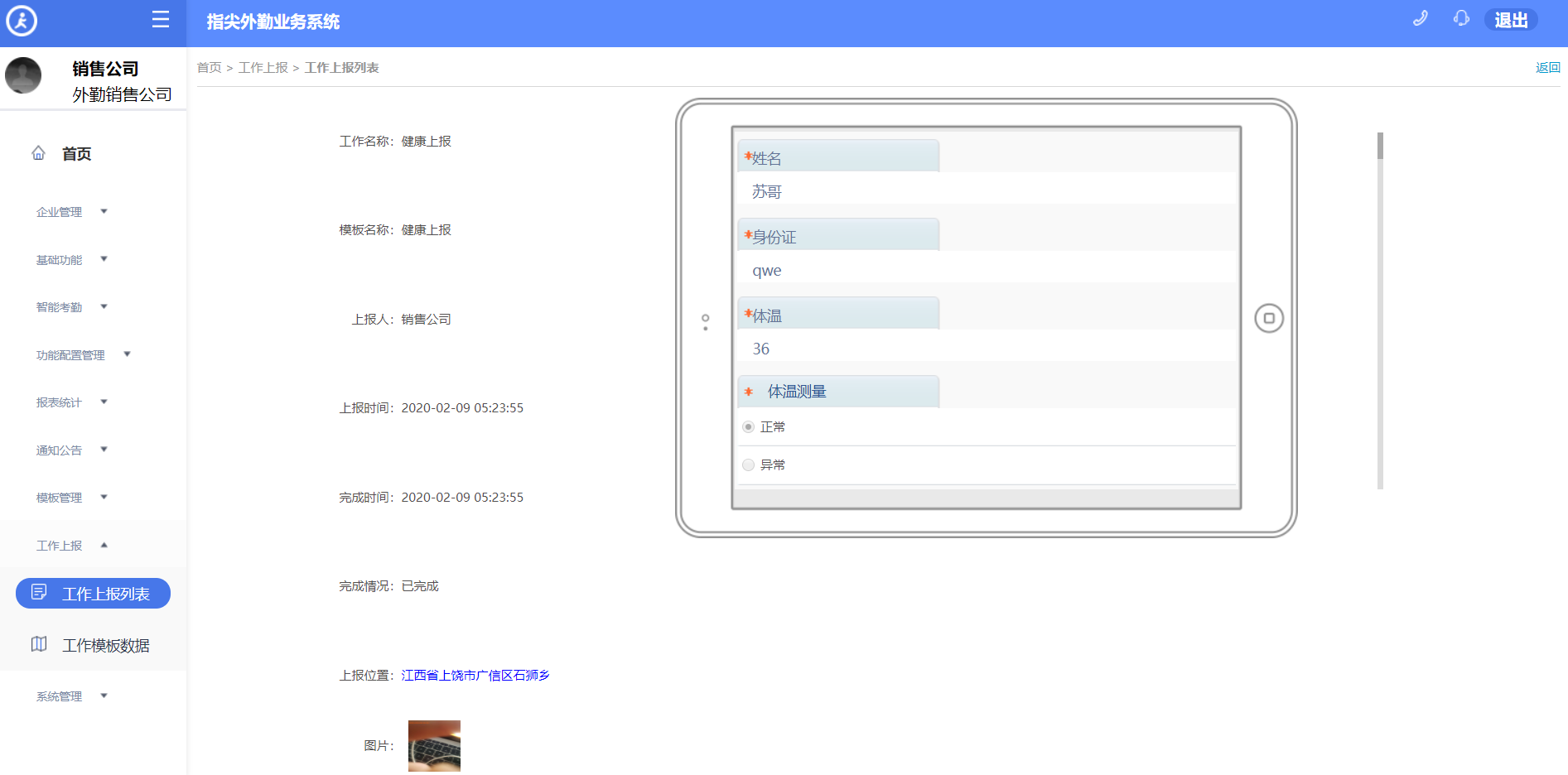Expand the 企业管理 menu
The width and height of the screenshot is (1568, 775).
[x=70, y=212]
